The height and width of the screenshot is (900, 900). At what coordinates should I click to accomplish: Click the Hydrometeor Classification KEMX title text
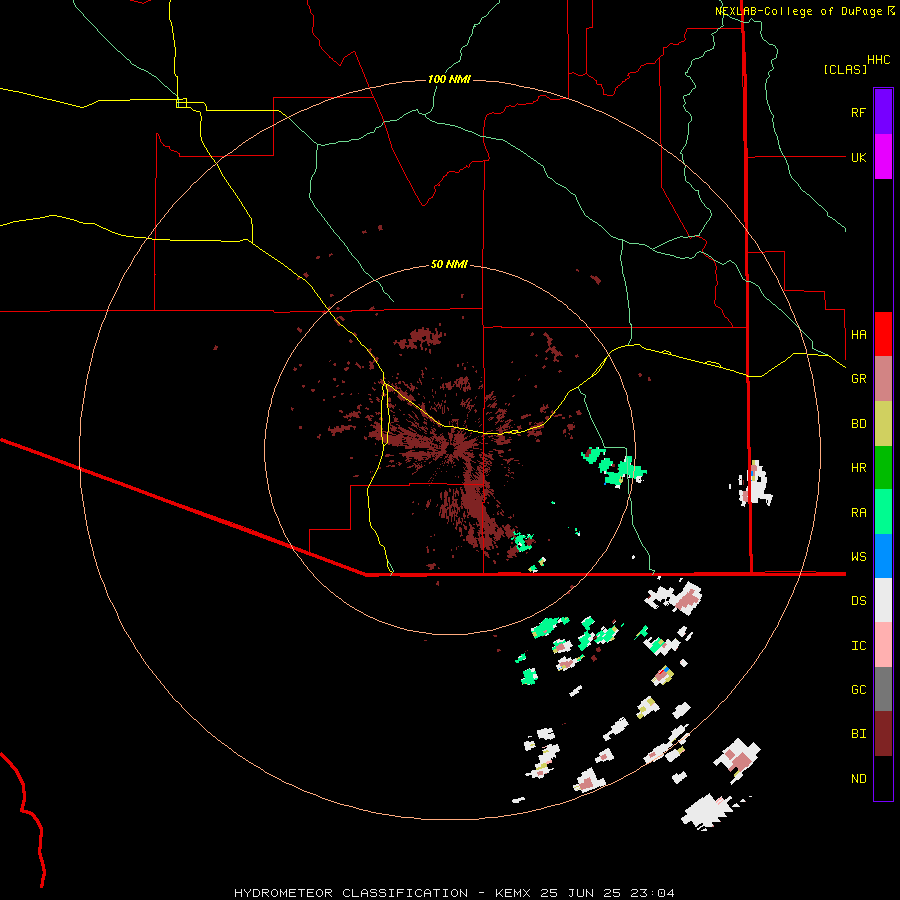(x=454, y=893)
